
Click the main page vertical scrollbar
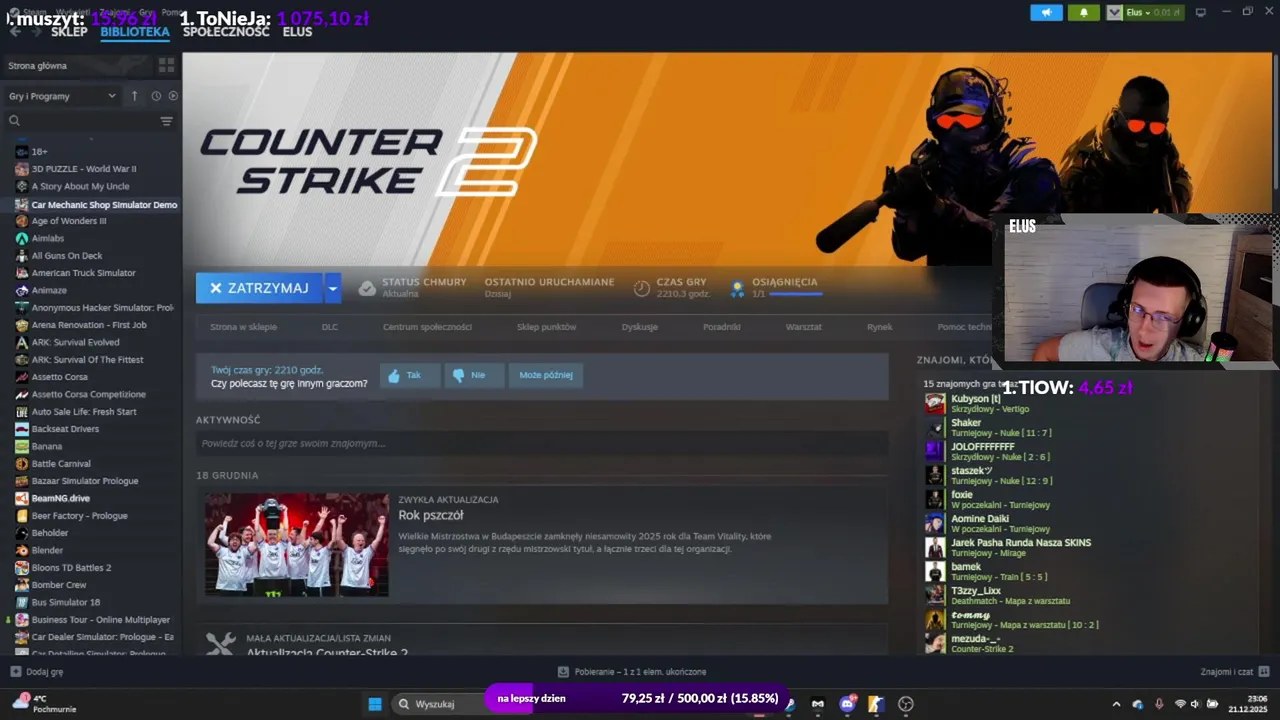(1275, 120)
